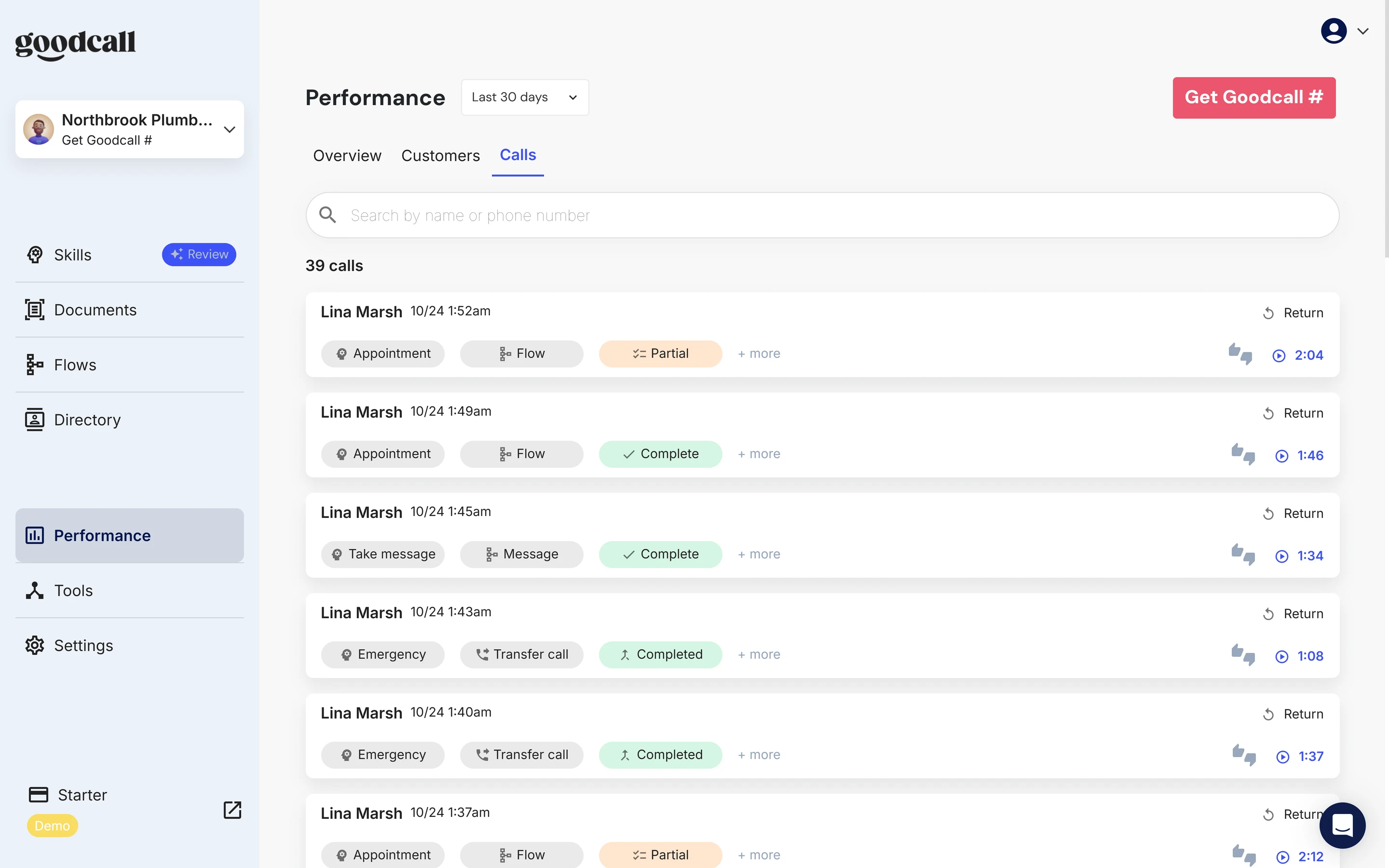
Task: Rate the 1:49am call with thumbs icon
Action: click(x=1243, y=454)
